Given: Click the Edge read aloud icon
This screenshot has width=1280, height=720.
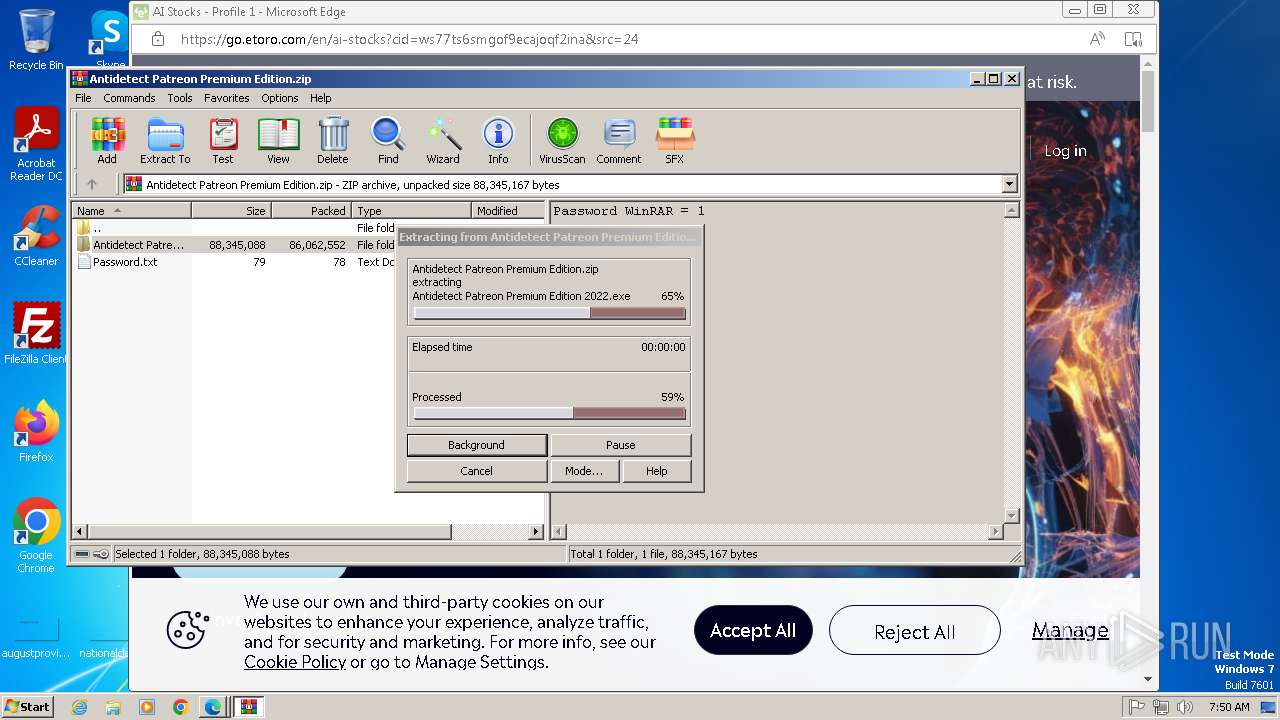Looking at the screenshot, I should (1097, 39).
